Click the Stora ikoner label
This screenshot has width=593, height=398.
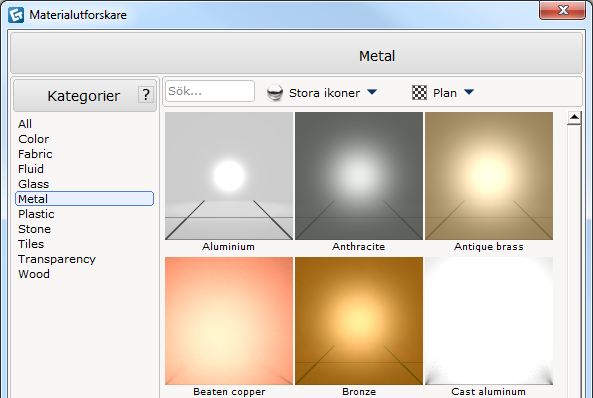324,93
